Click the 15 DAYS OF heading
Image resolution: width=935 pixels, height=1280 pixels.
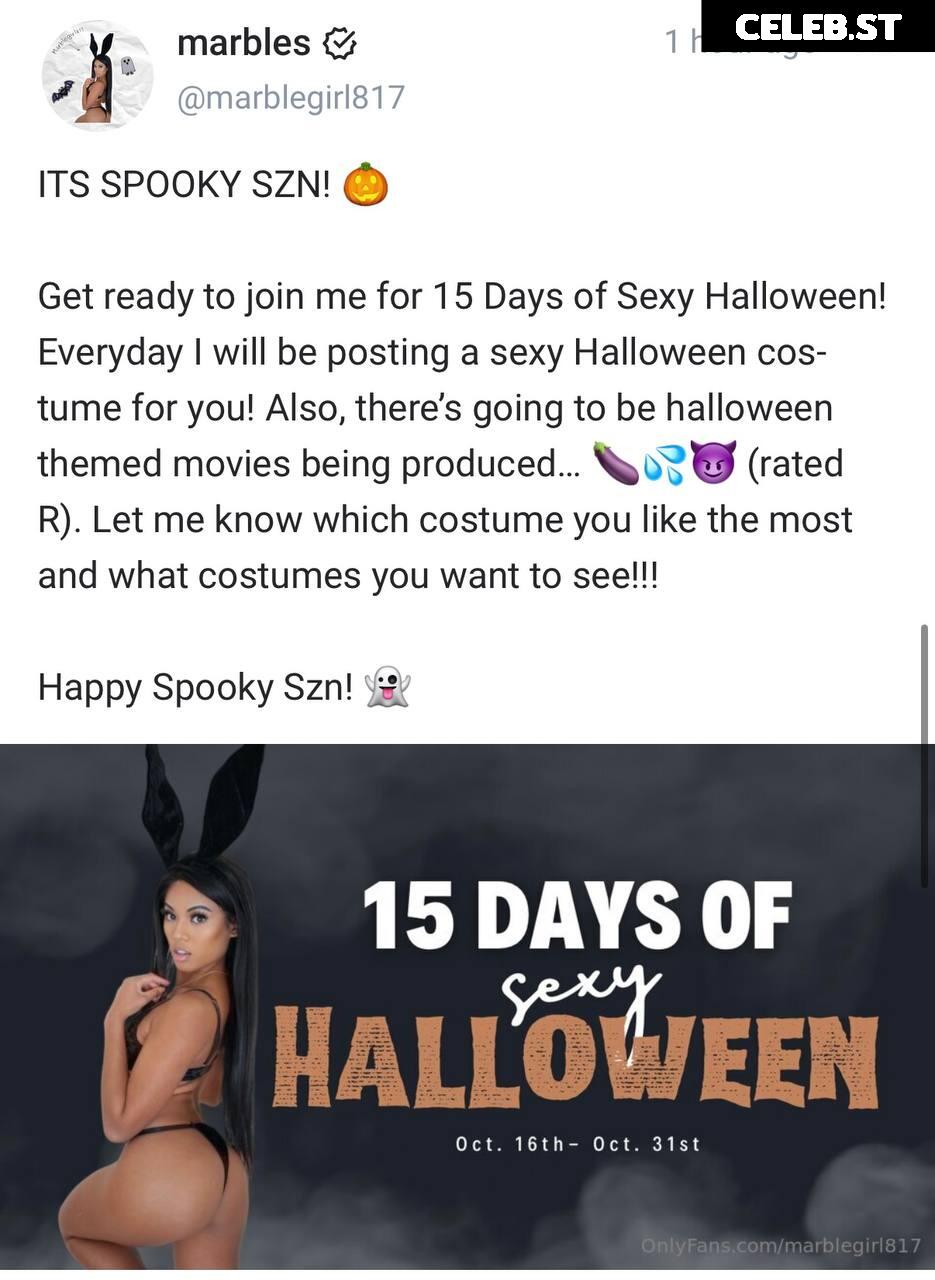[577, 914]
